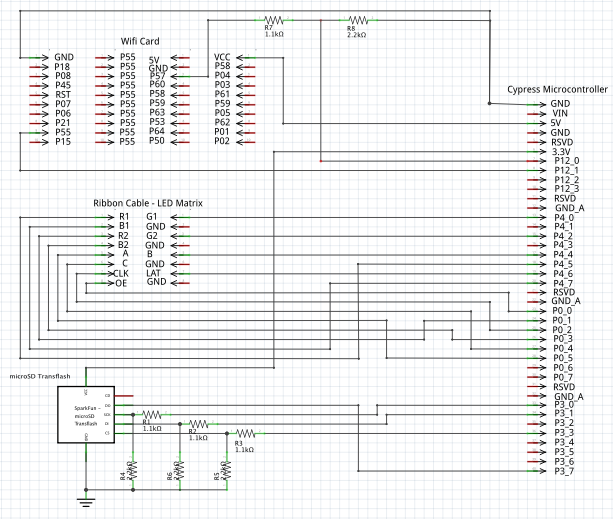Select the SparkFun microSD Transflash component box
Screen dimensions: 613x519
(x=86, y=415)
